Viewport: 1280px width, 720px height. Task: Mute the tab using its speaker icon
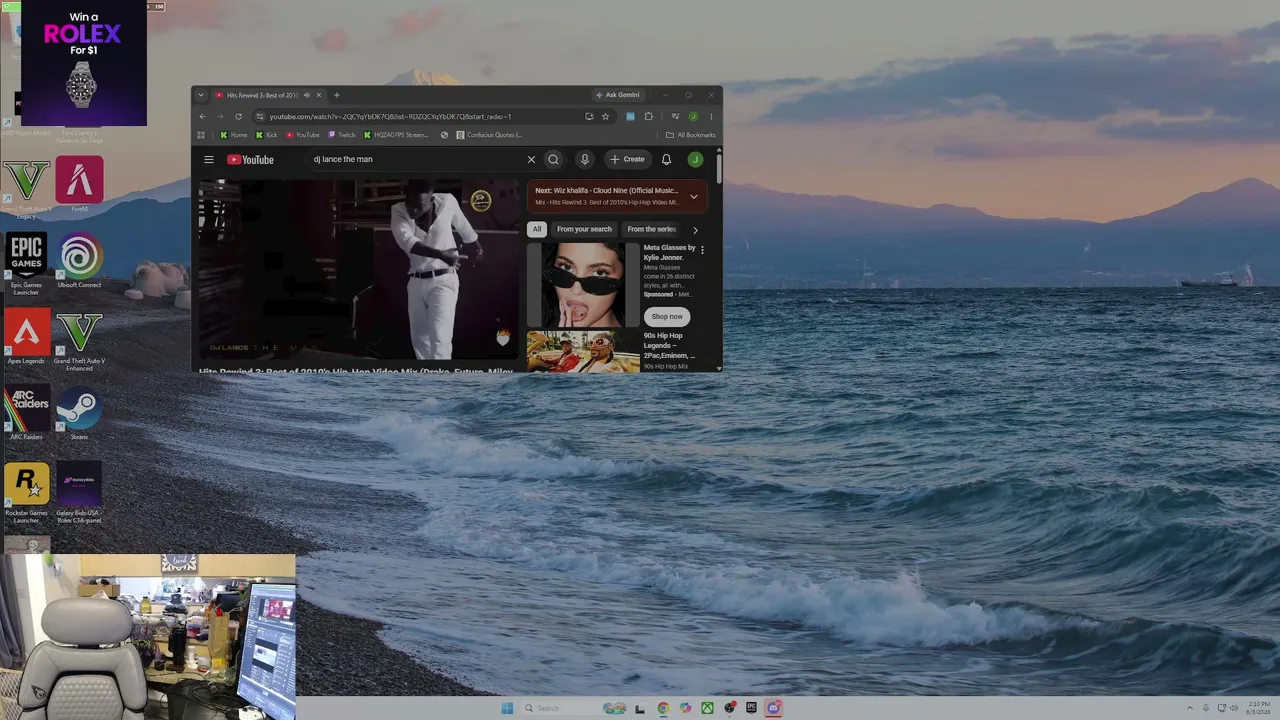point(307,95)
